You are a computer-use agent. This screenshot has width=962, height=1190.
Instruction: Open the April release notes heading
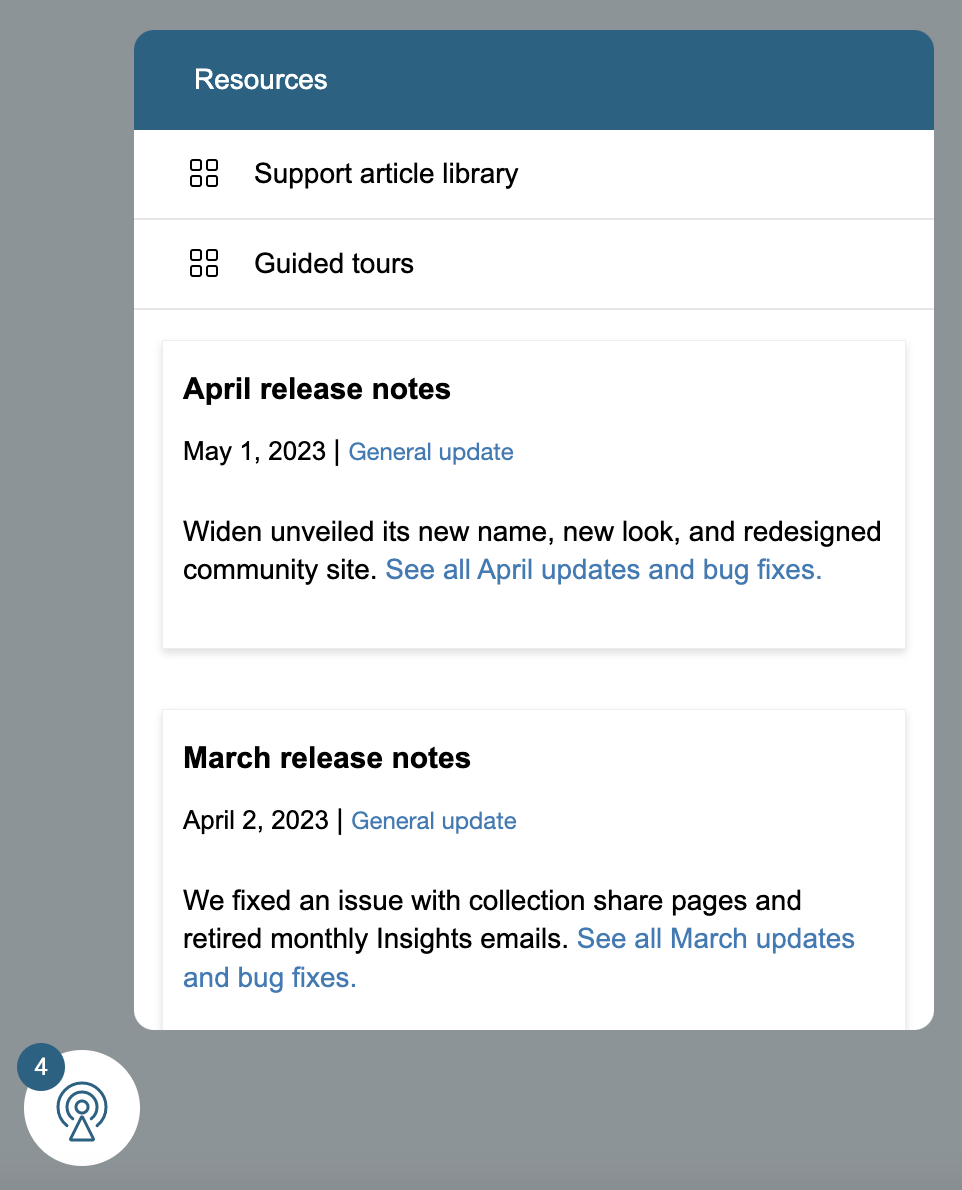pos(317,389)
